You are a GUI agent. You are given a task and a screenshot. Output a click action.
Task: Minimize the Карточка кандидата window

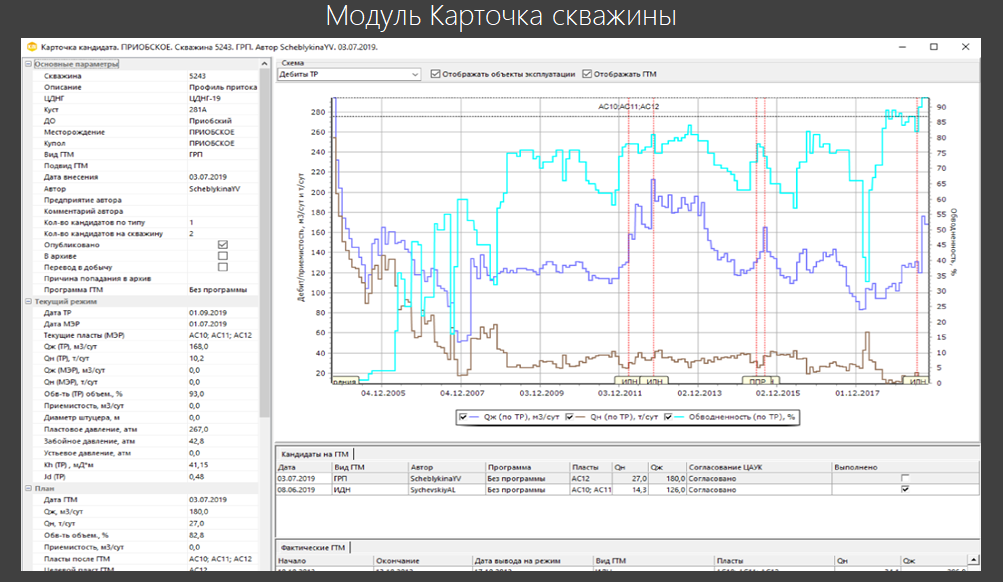click(x=902, y=47)
